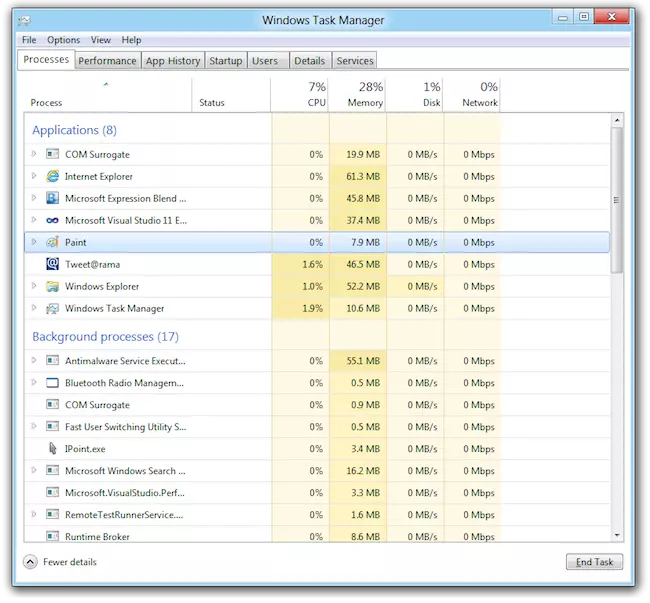Sort by the Process column header
The width and height of the screenshot is (650, 603).
point(108,95)
